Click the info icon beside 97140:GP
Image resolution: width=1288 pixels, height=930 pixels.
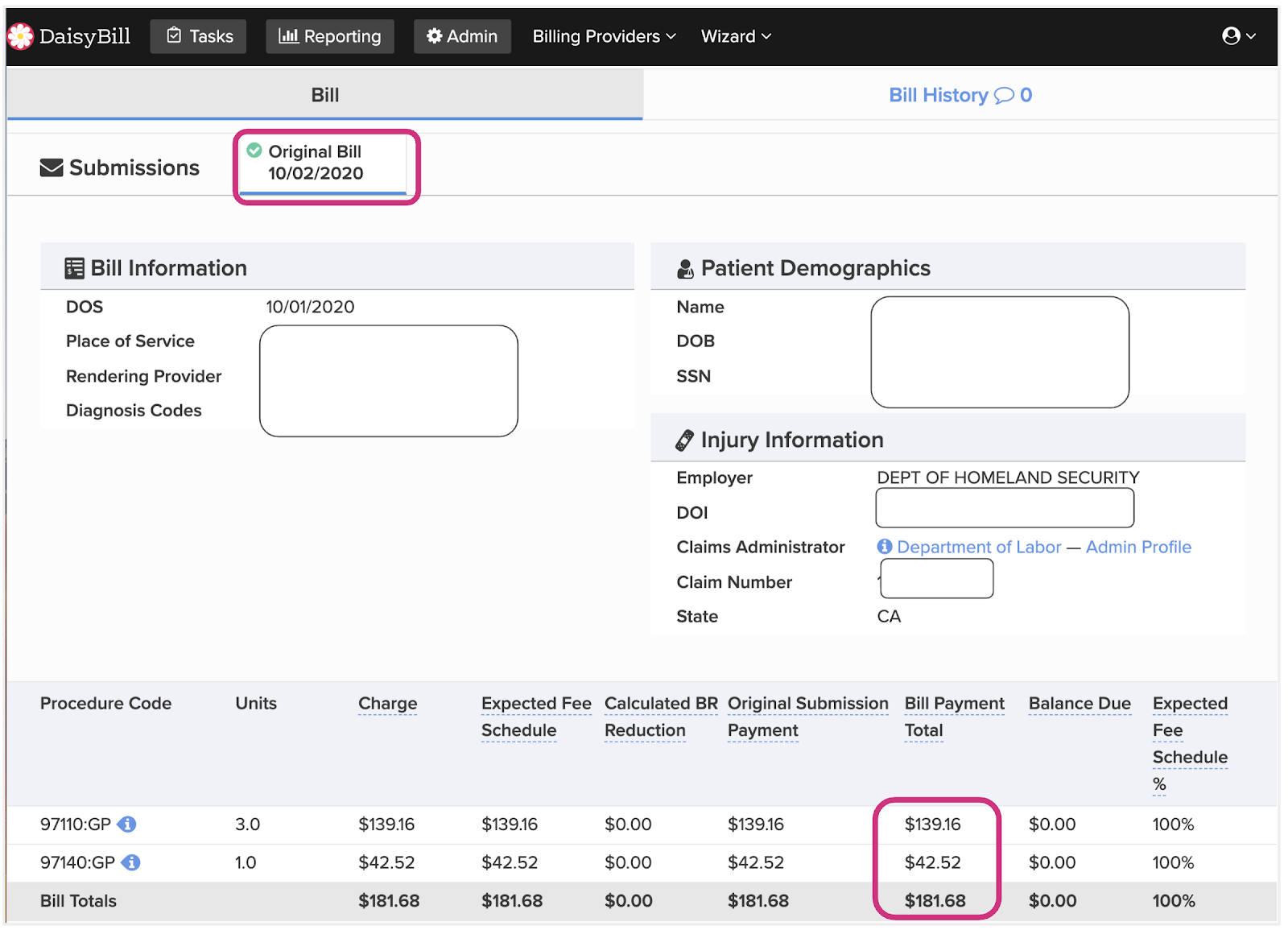pyautogui.click(x=131, y=862)
